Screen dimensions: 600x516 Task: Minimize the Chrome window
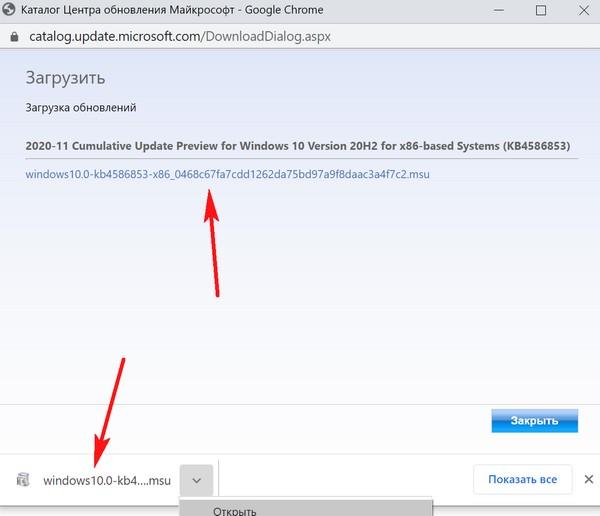pos(499,10)
